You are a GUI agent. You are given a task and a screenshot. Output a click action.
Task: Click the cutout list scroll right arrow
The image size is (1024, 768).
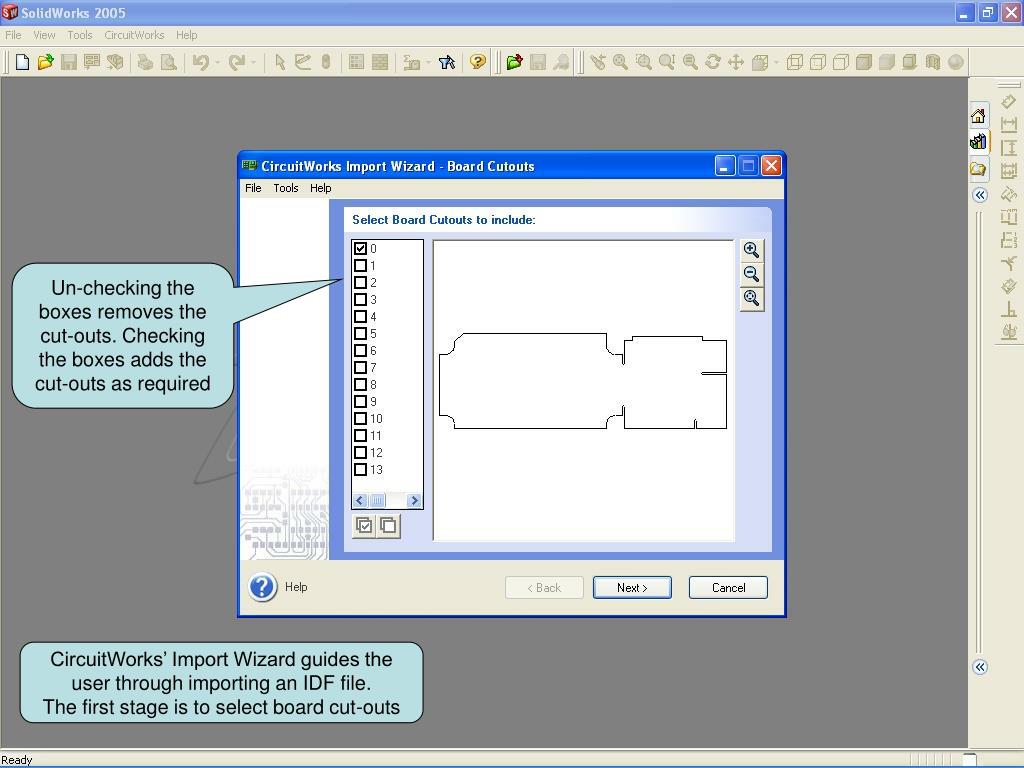tap(414, 501)
